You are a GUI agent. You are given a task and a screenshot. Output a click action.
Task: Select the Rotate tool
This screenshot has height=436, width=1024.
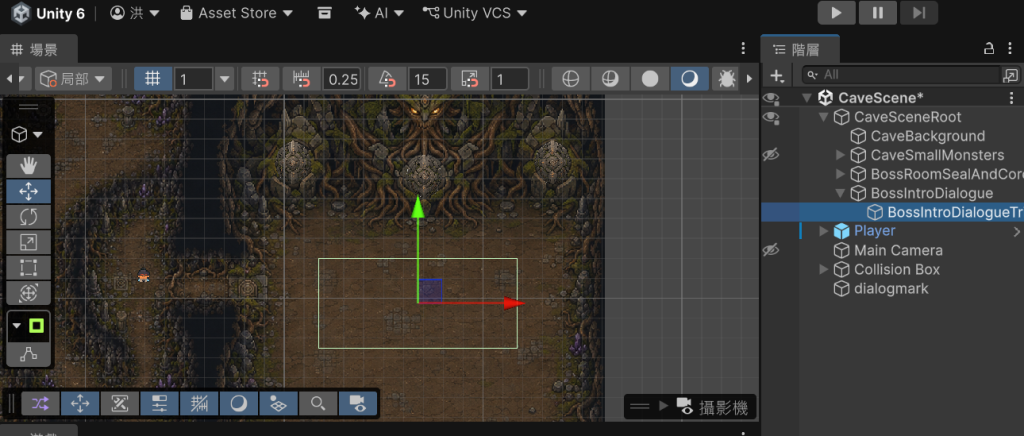(28, 217)
